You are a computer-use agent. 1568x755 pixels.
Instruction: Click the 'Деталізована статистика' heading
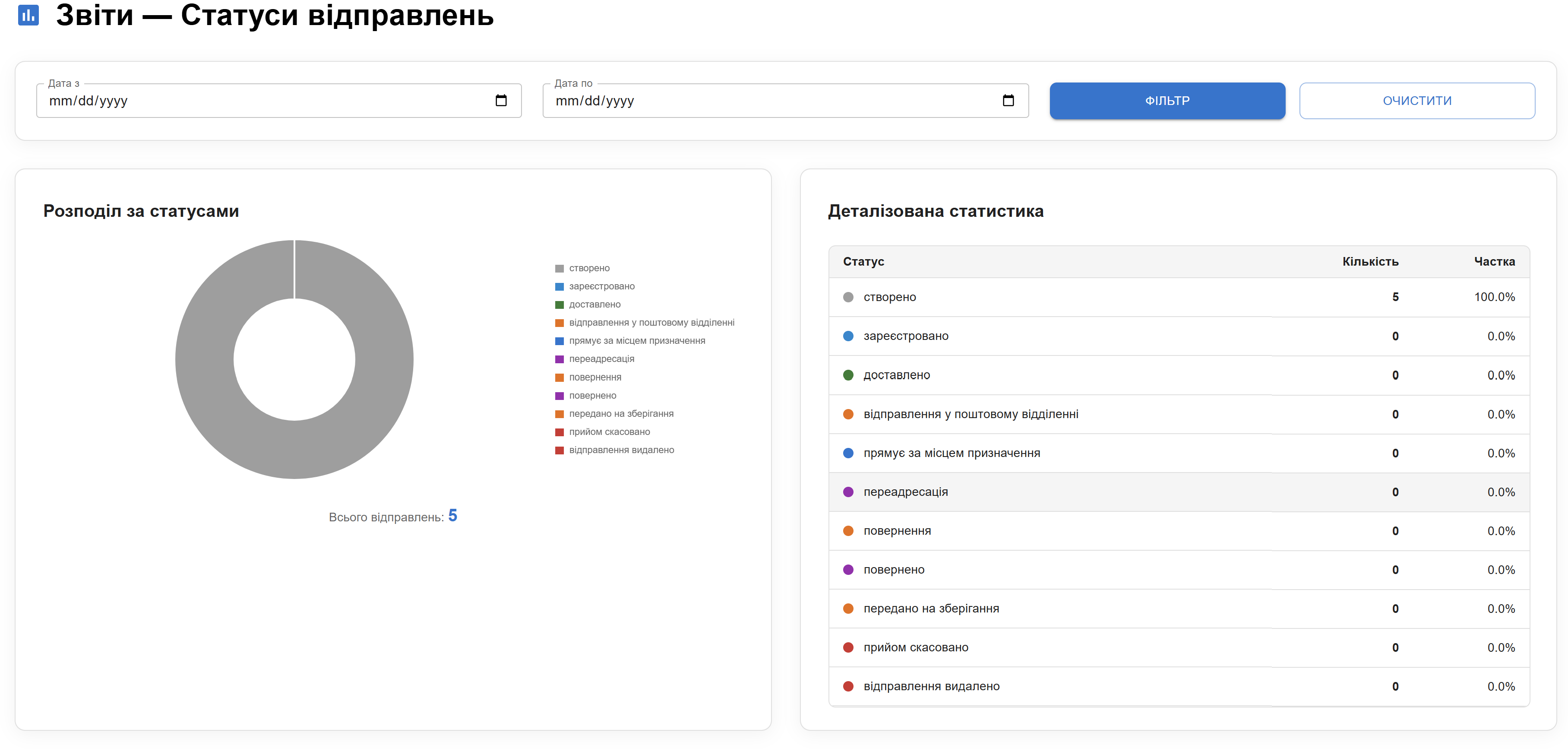[936, 211]
